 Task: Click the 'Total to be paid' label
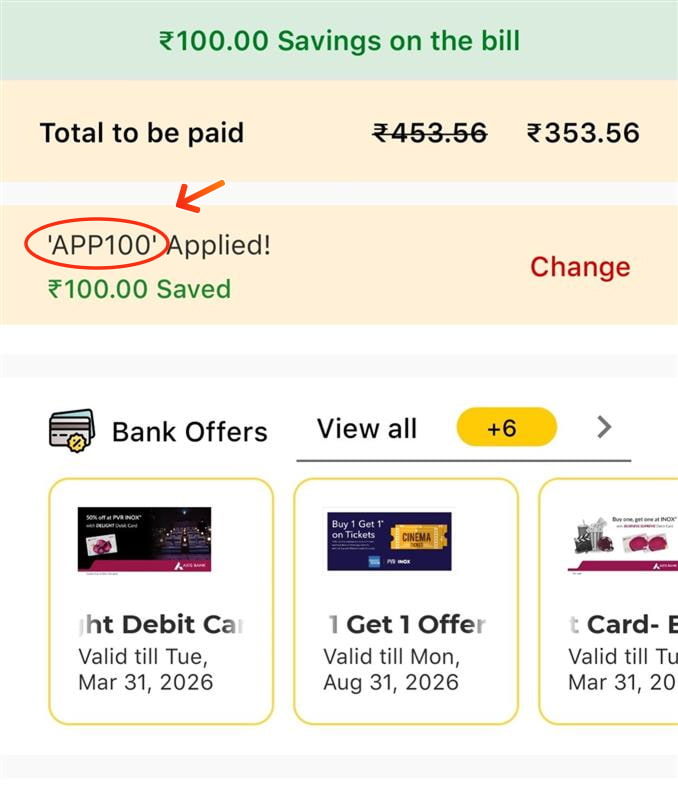click(141, 132)
